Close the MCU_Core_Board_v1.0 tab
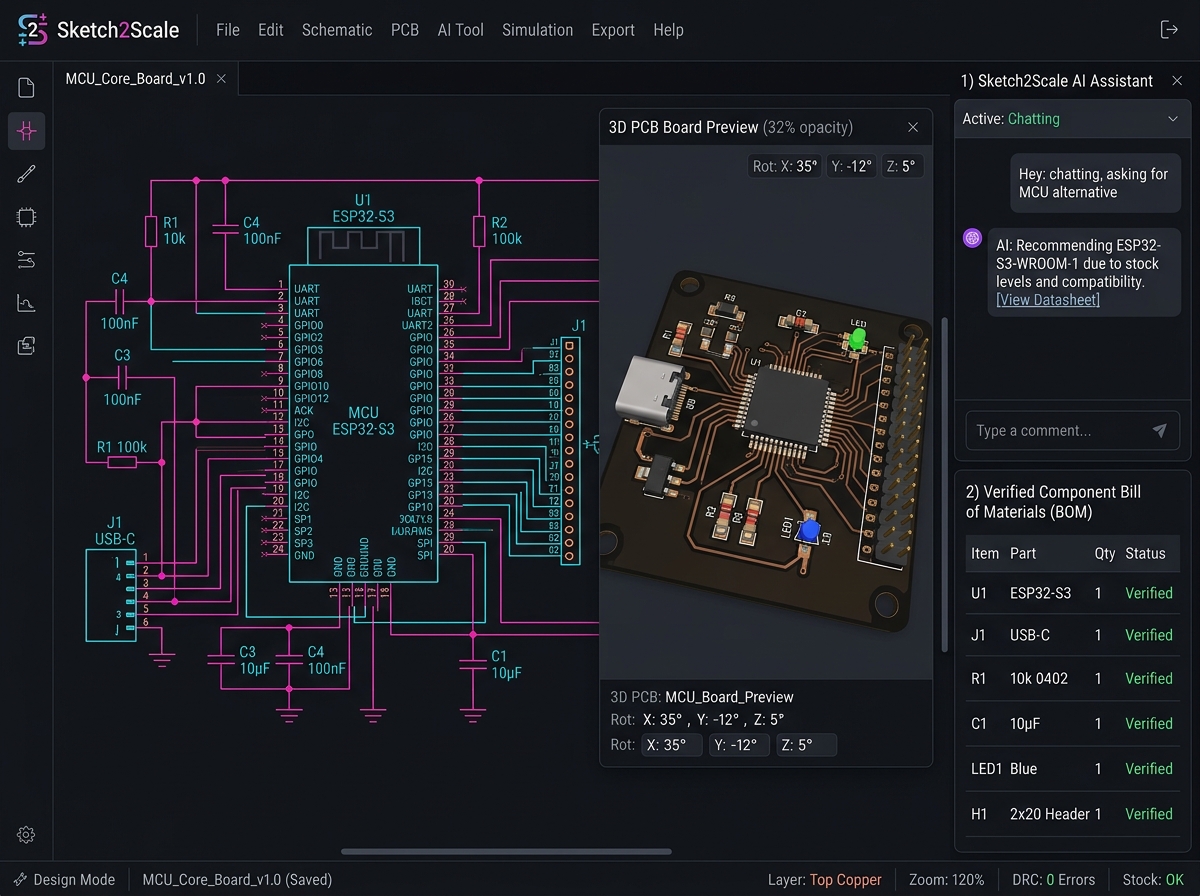The height and width of the screenshot is (896, 1200). (x=221, y=78)
